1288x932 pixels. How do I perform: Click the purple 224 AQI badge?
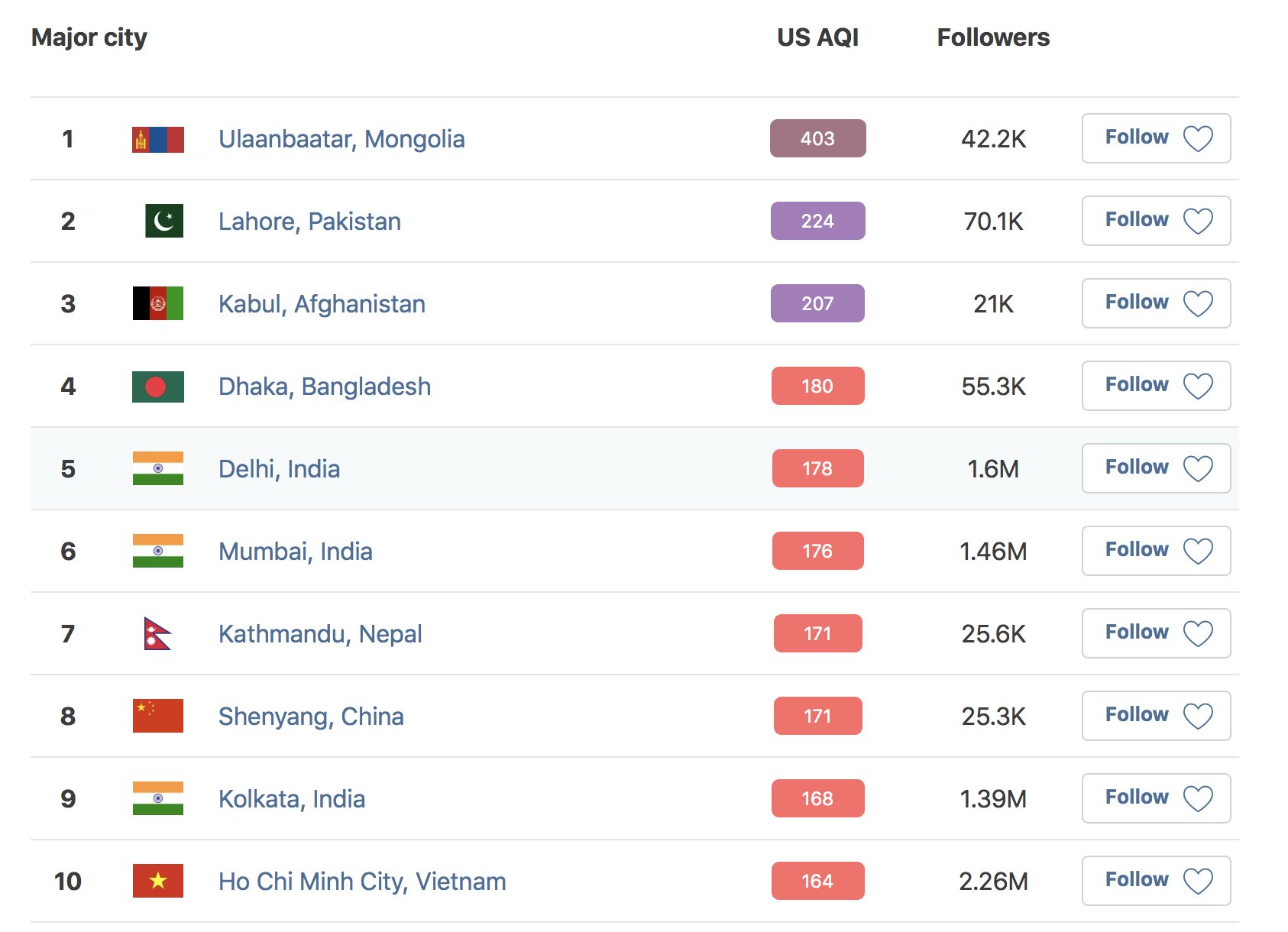[x=817, y=221]
